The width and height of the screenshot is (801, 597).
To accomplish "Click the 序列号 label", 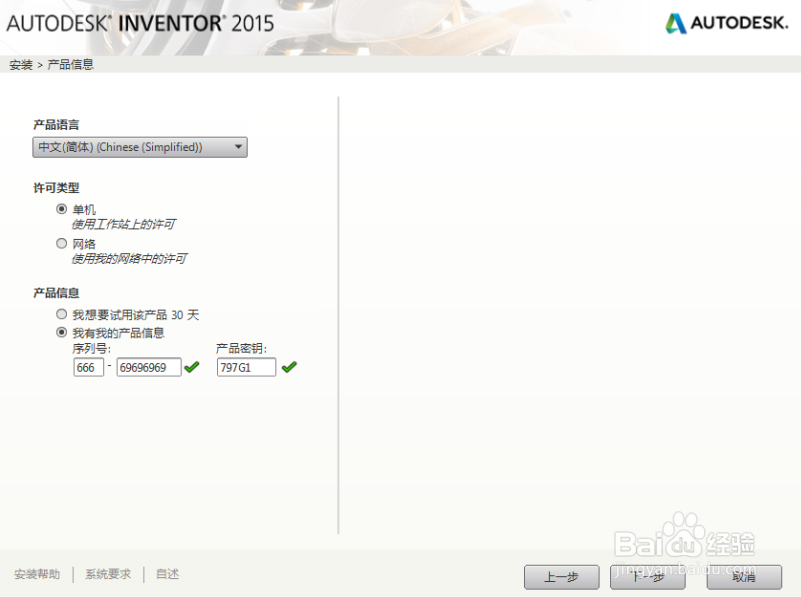I will [x=91, y=349].
